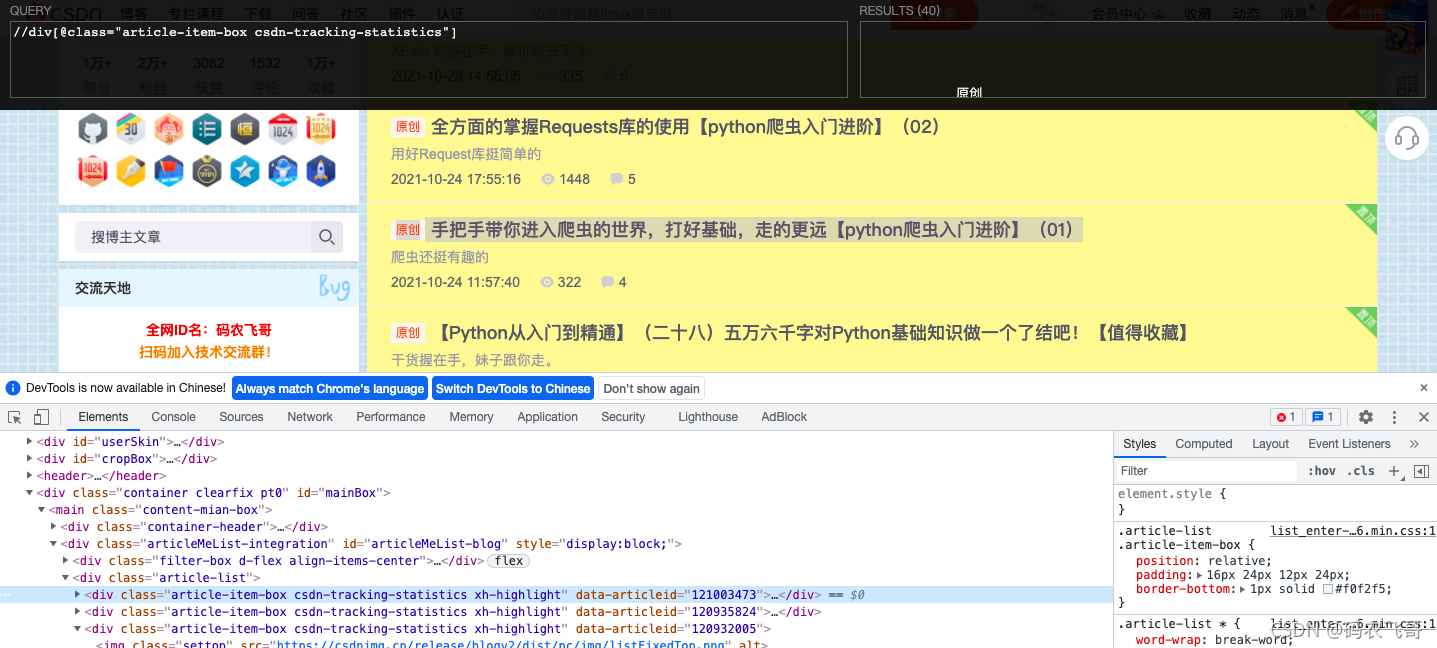
Task: Click the yellow pen nib badge
Action: point(131,171)
